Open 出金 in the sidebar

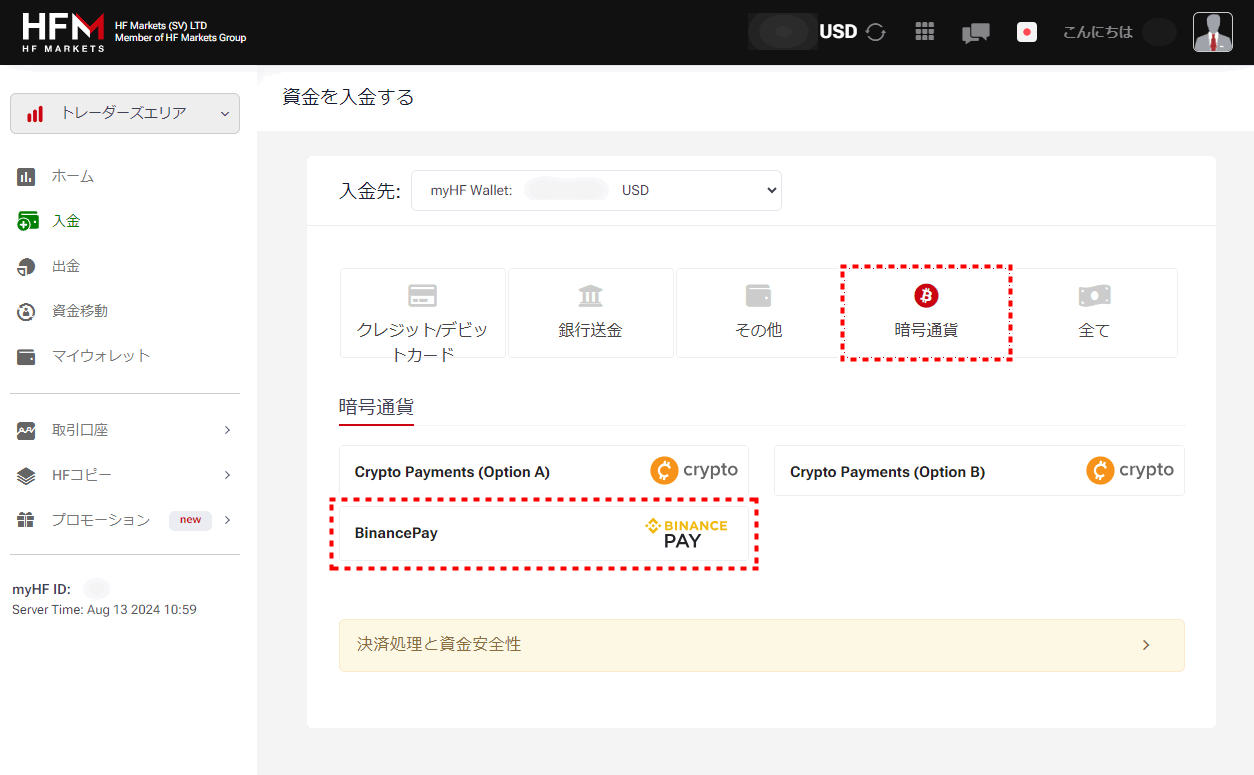(x=66, y=266)
